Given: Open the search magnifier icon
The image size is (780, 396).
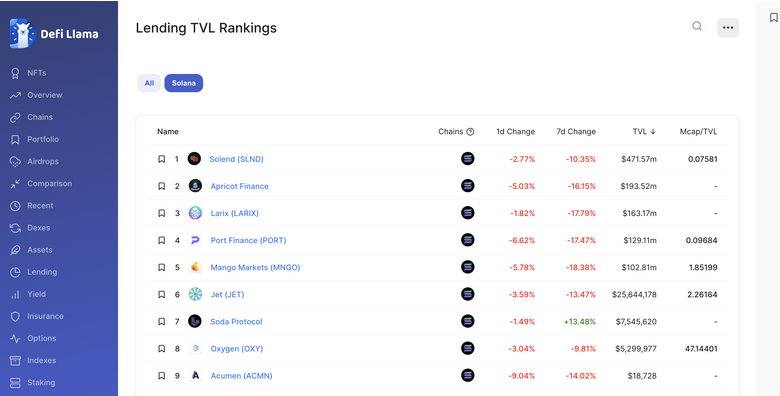Looking at the screenshot, I should click(697, 26).
